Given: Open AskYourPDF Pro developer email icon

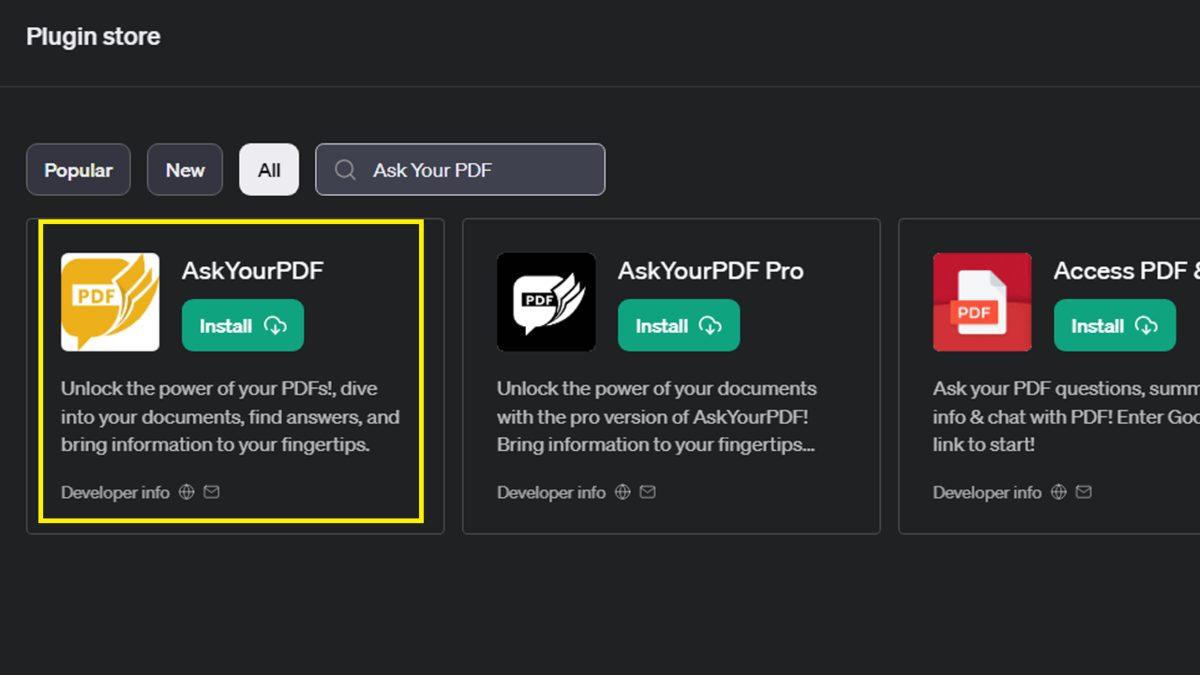Looking at the screenshot, I should 648,492.
